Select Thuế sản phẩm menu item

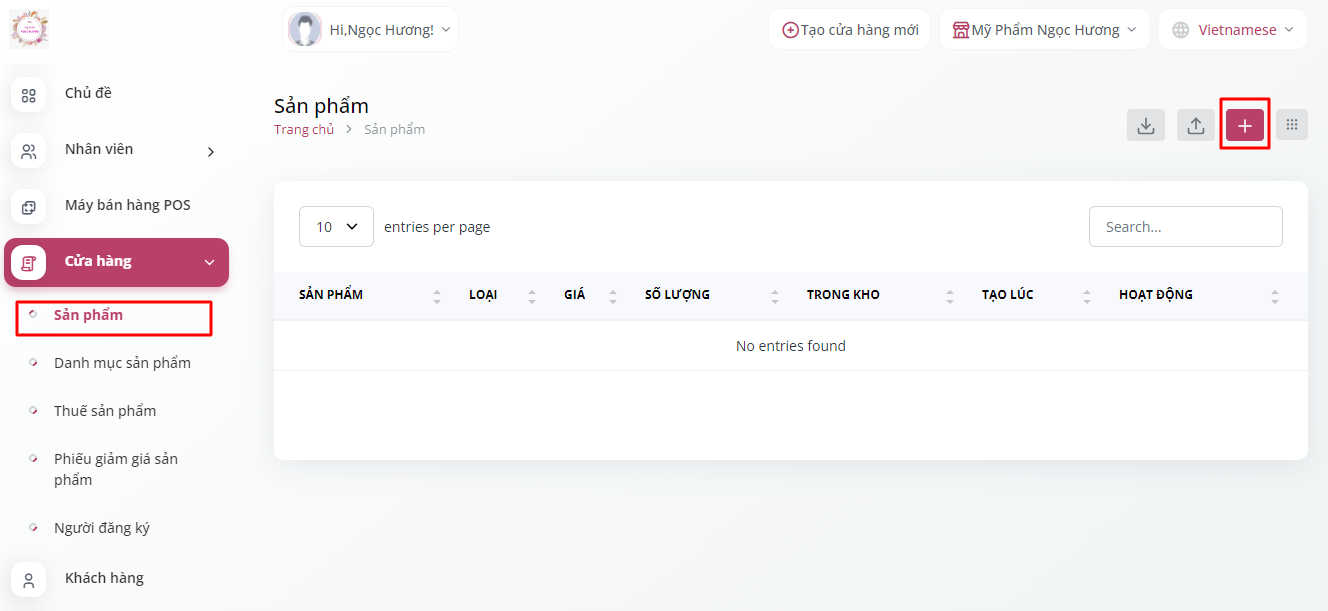coord(105,411)
